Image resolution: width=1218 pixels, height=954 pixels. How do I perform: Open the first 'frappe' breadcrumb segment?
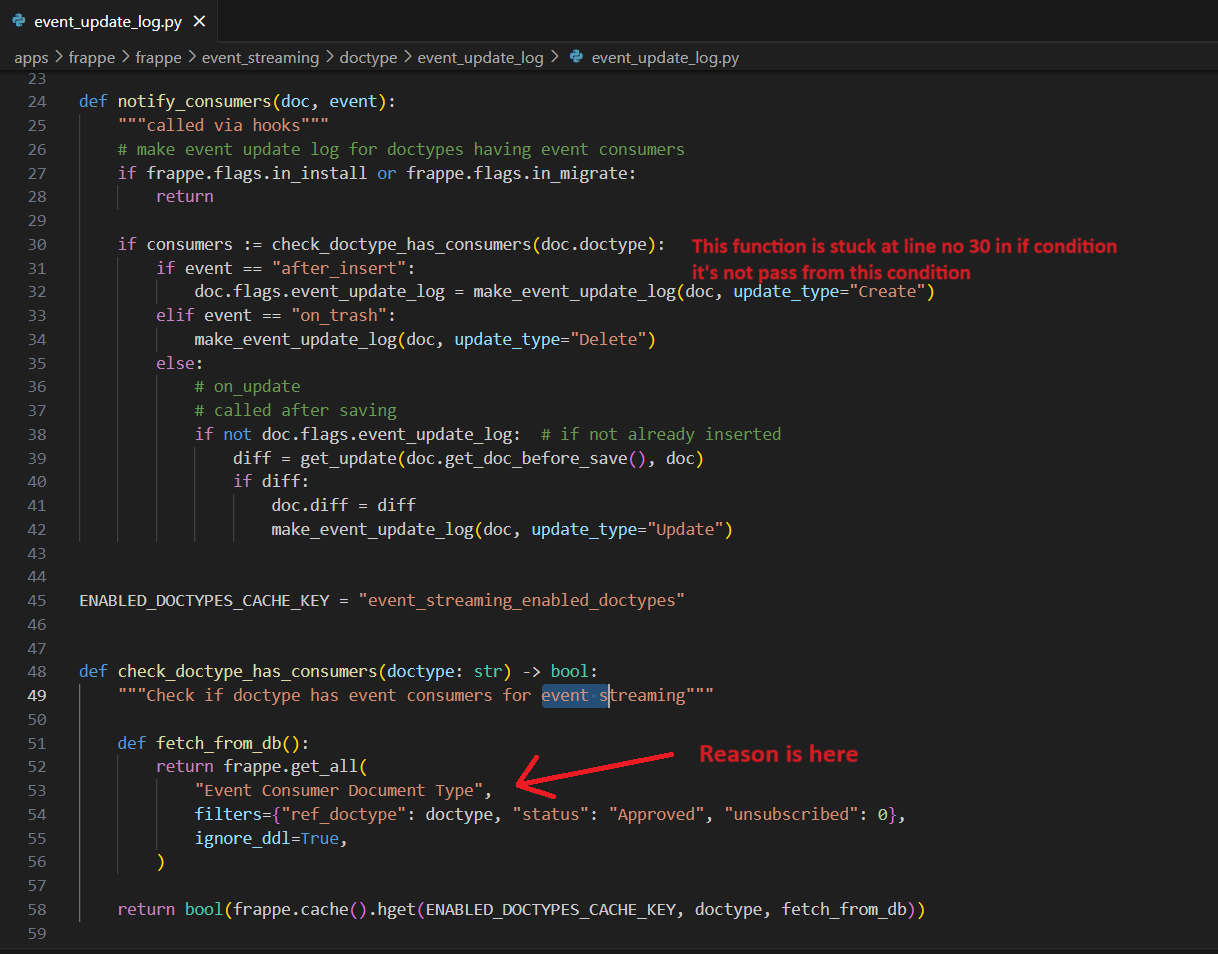[x=92, y=58]
